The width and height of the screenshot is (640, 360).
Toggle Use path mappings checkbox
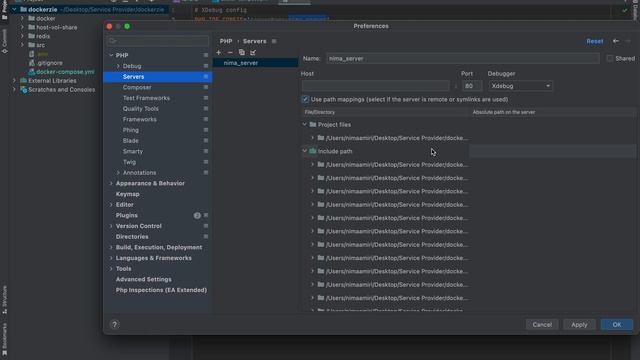pos(305,99)
